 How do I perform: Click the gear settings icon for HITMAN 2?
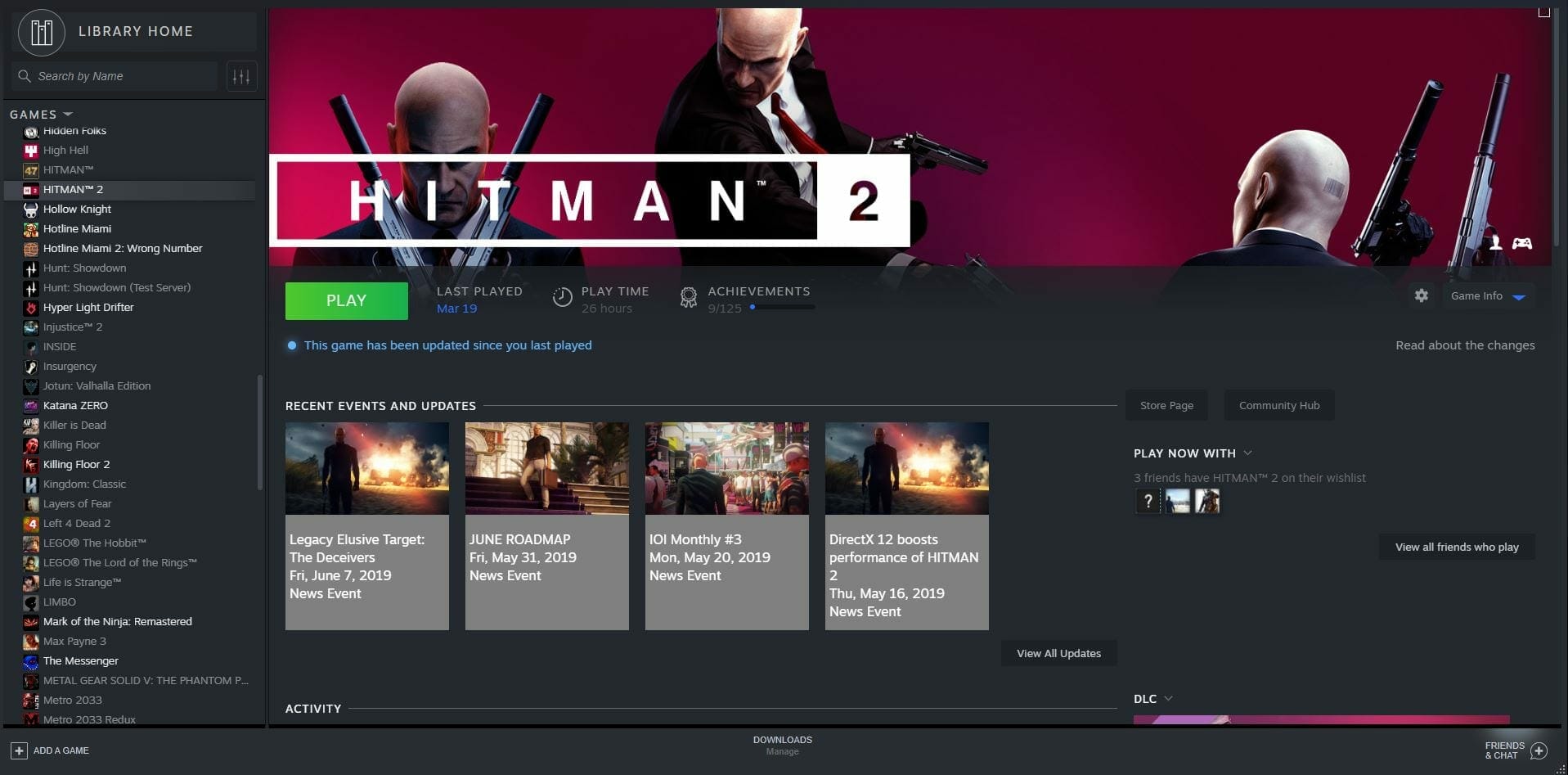coord(1421,295)
